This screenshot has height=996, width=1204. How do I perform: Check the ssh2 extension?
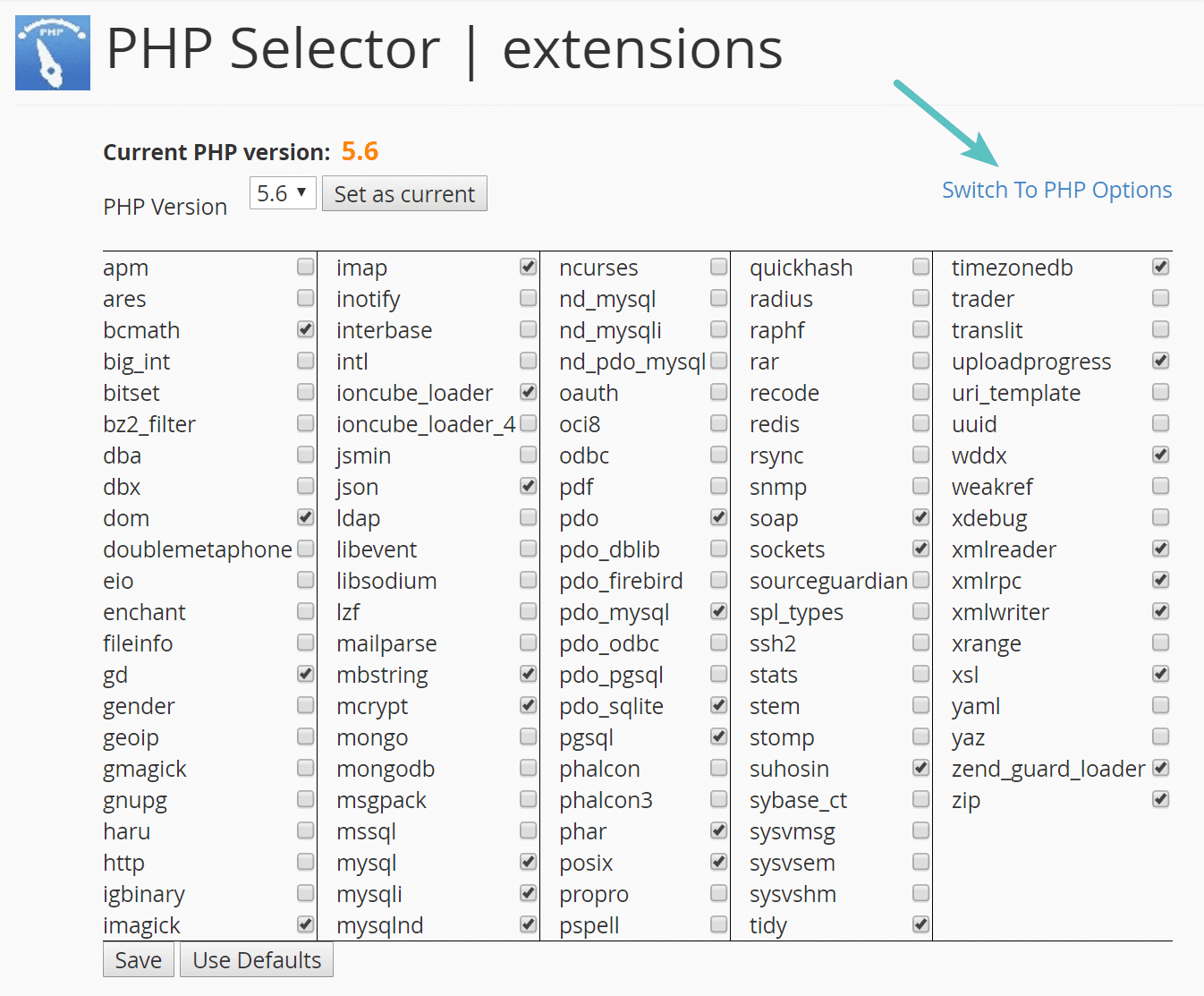[x=921, y=643]
